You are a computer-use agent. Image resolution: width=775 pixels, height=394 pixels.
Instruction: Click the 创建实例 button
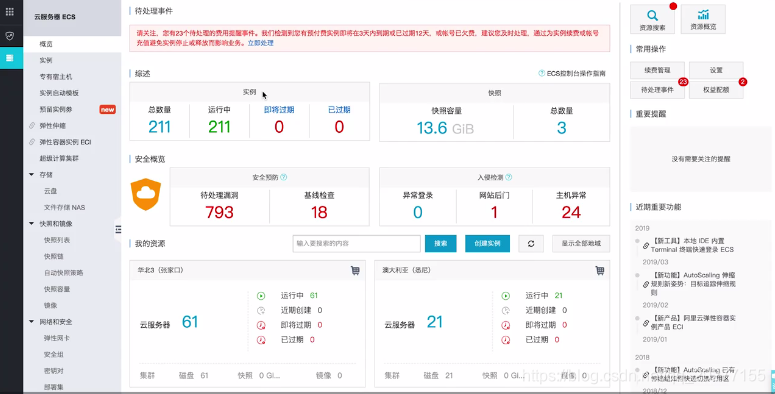(487, 244)
